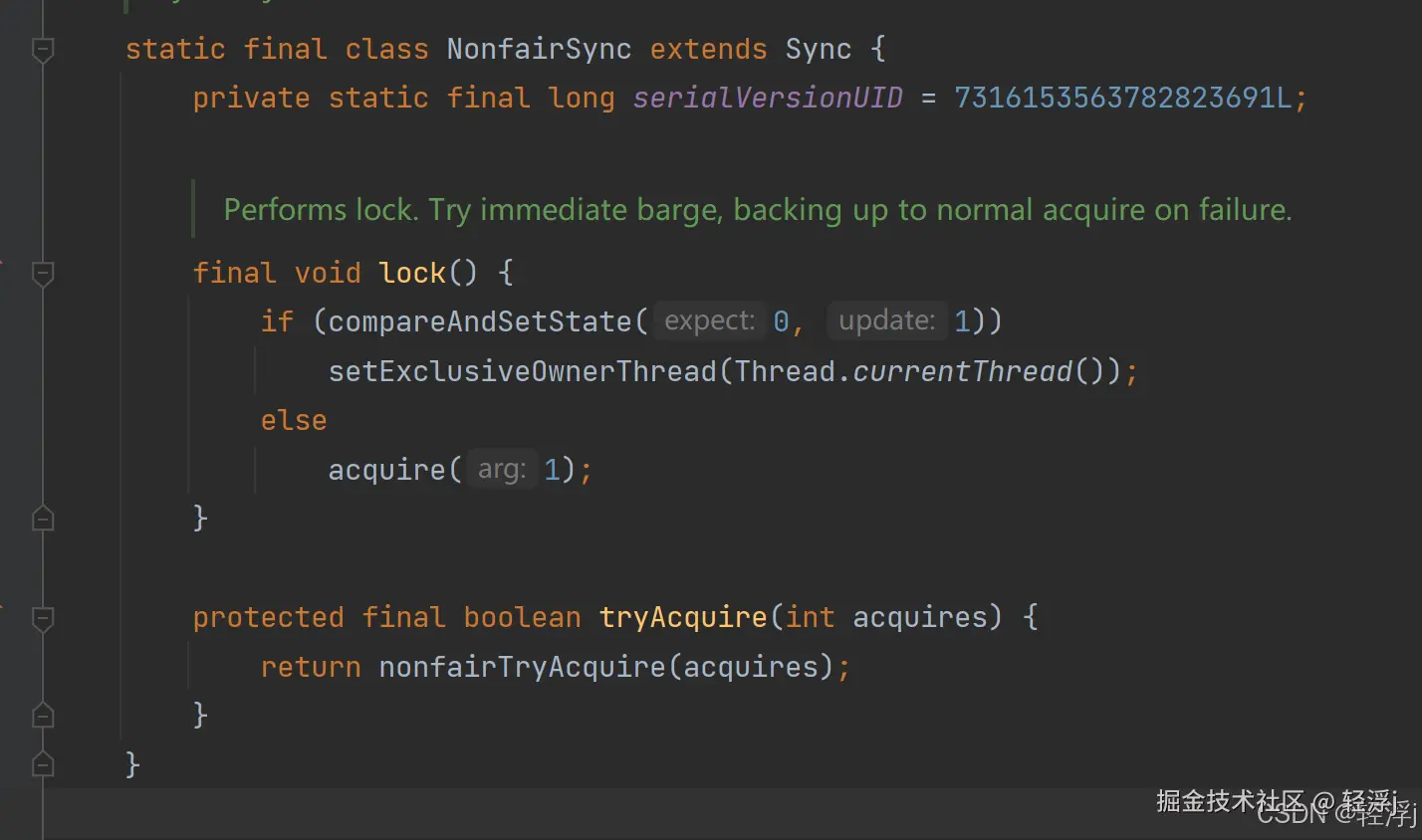Click the compareAndSetState method call

click(480, 321)
